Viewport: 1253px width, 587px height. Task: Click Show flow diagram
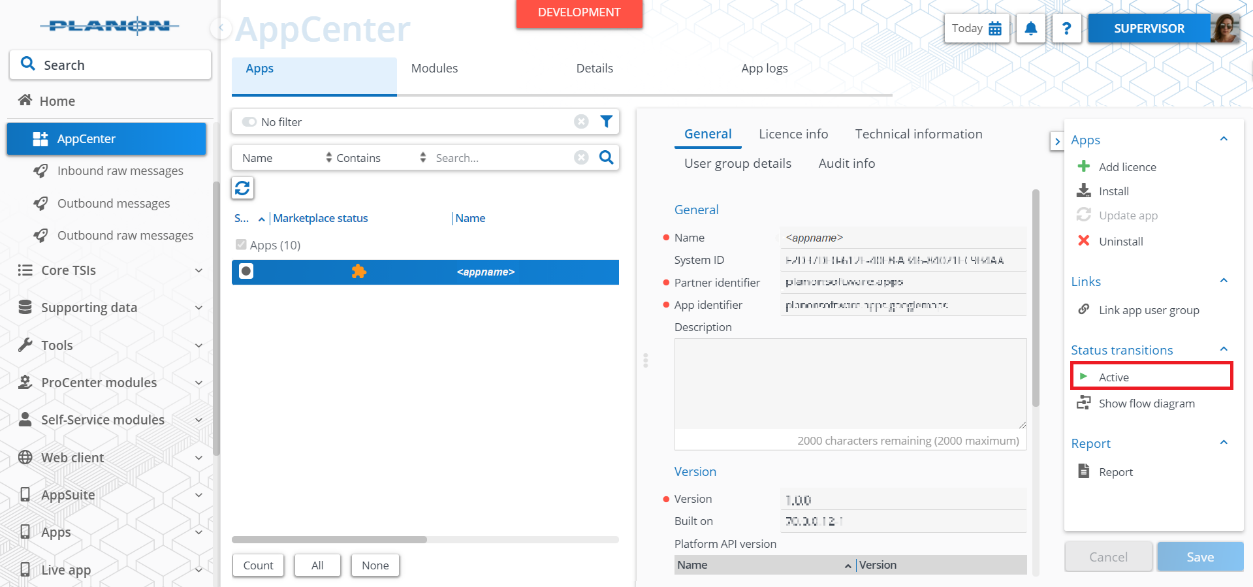[1135, 403]
